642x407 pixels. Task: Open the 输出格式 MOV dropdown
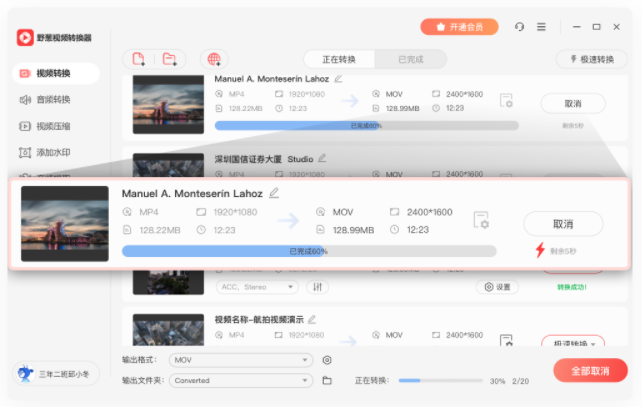[241, 360]
